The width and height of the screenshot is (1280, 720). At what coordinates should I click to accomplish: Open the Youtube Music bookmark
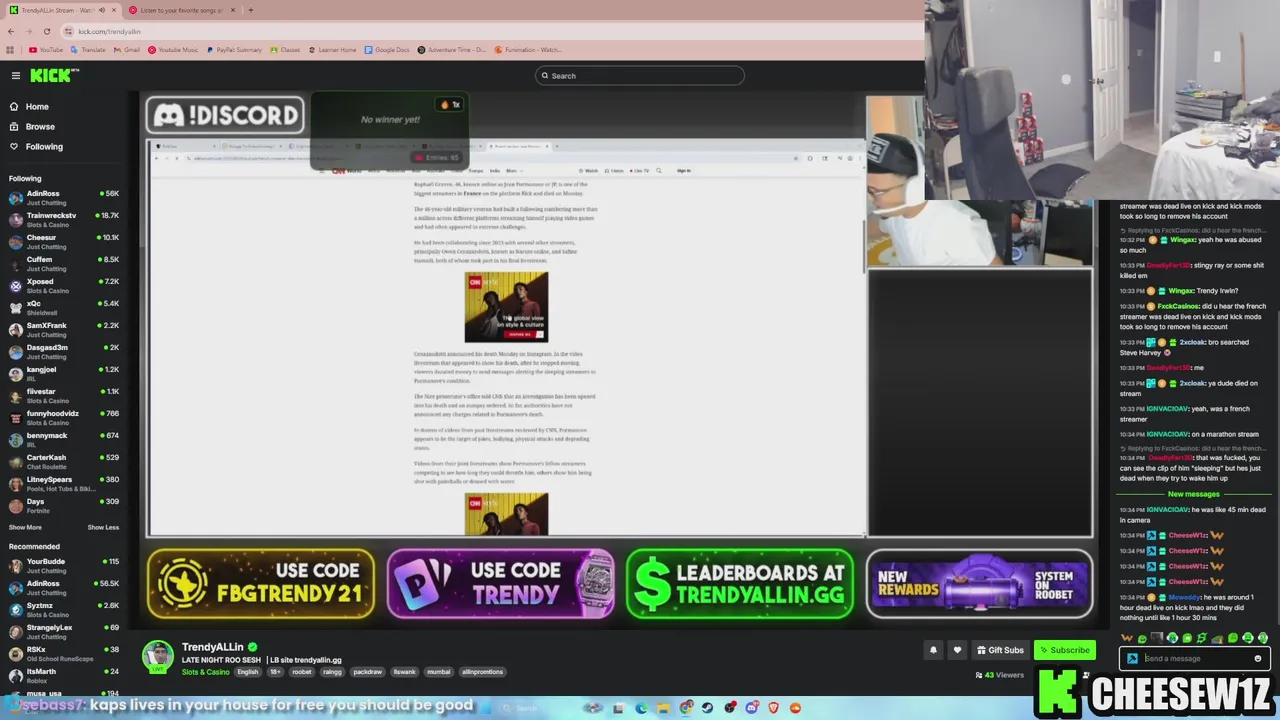[173, 50]
